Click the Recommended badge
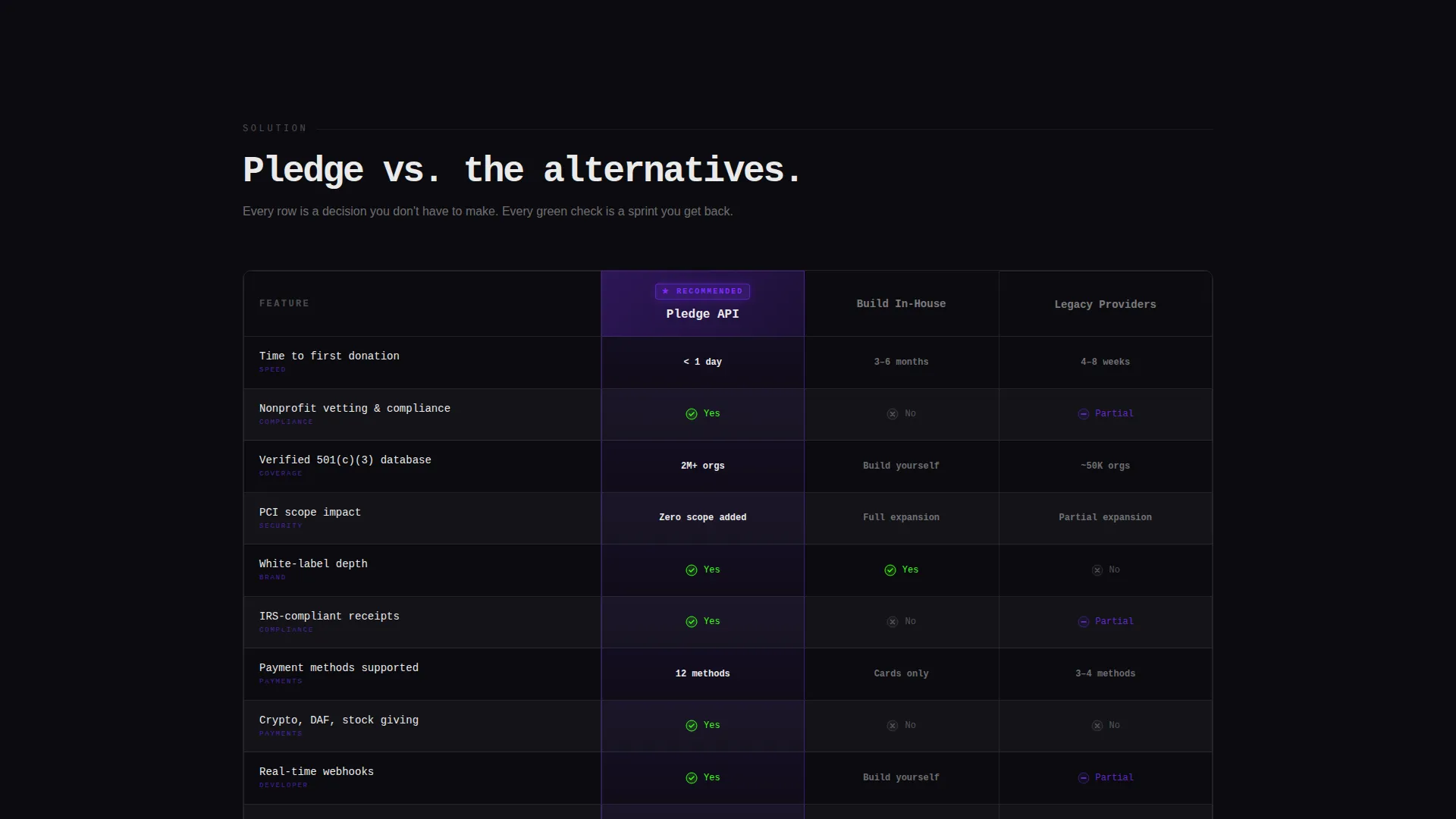 [702, 291]
